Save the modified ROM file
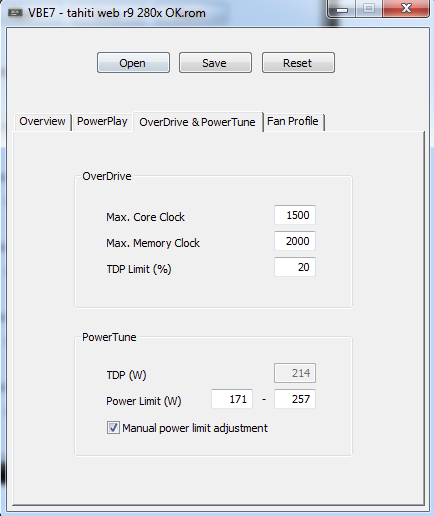The width and height of the screenshot is (434, 516). [215, 62]
